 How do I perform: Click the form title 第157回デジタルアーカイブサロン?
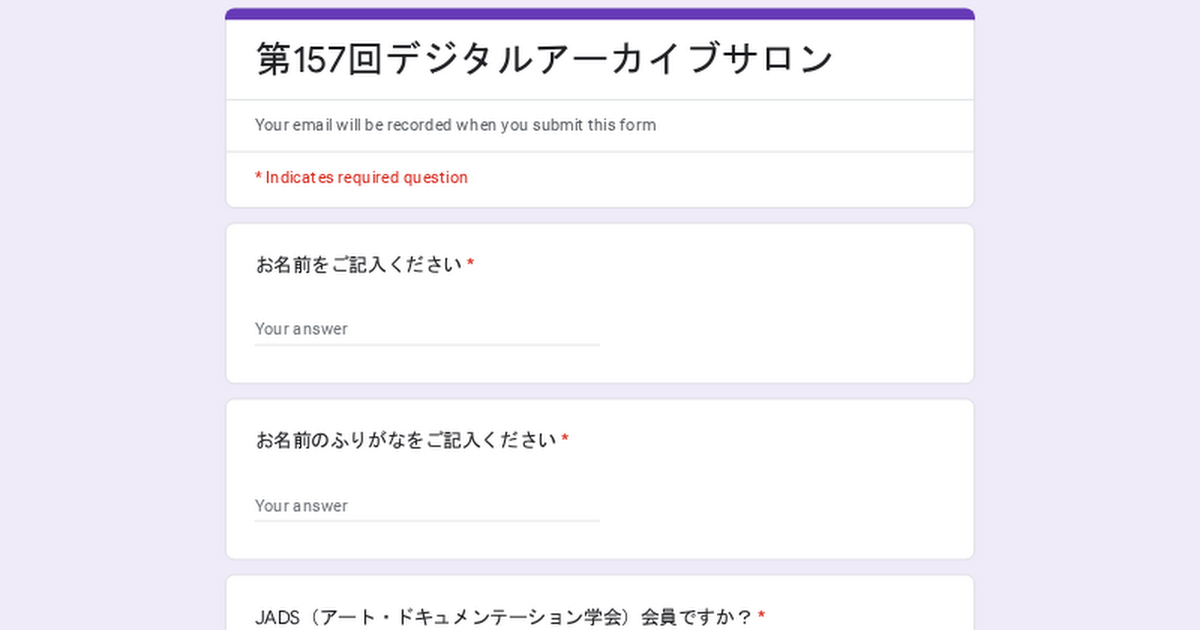544,59
